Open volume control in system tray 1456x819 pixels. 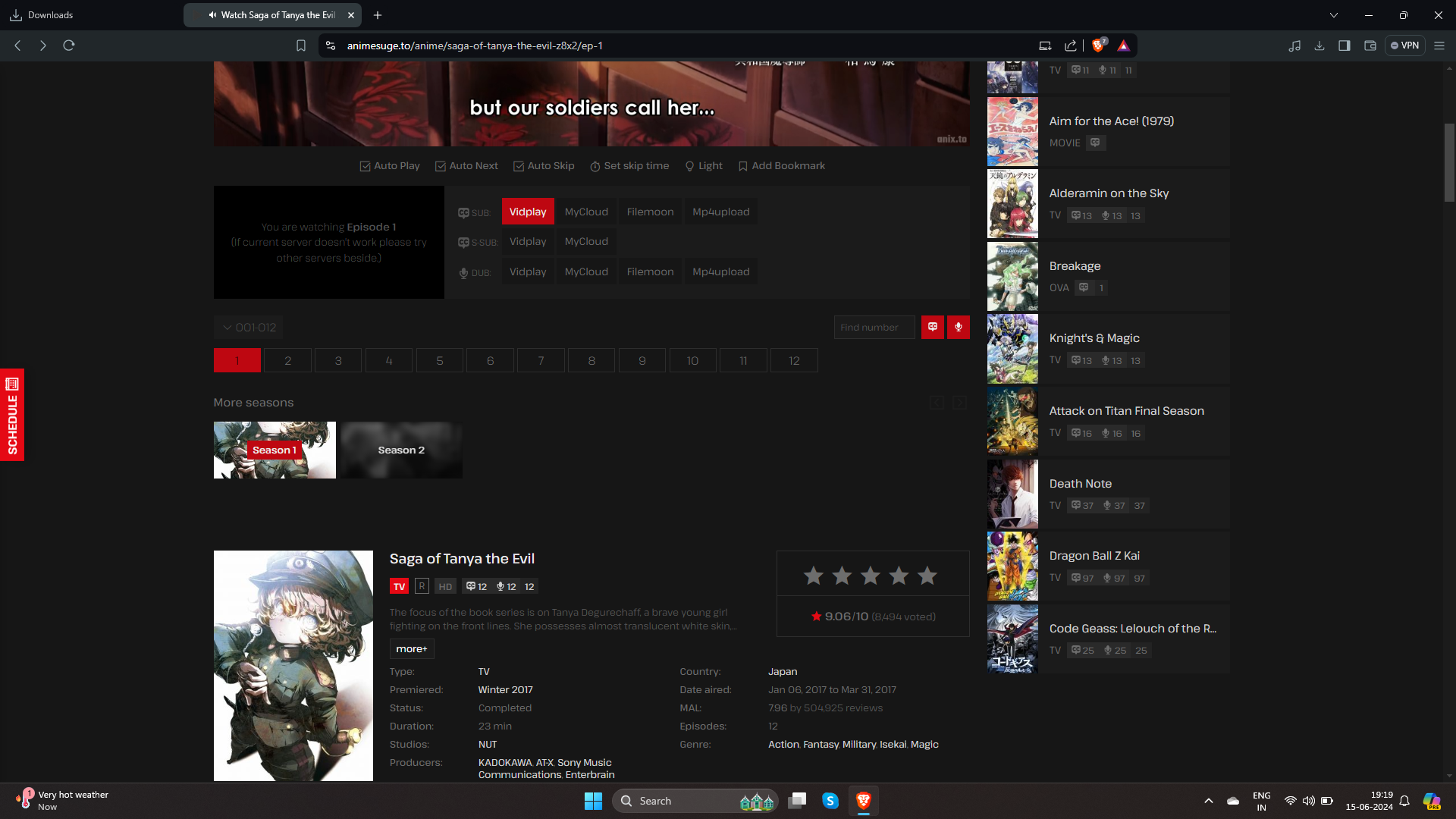[x=1309, y=801]
